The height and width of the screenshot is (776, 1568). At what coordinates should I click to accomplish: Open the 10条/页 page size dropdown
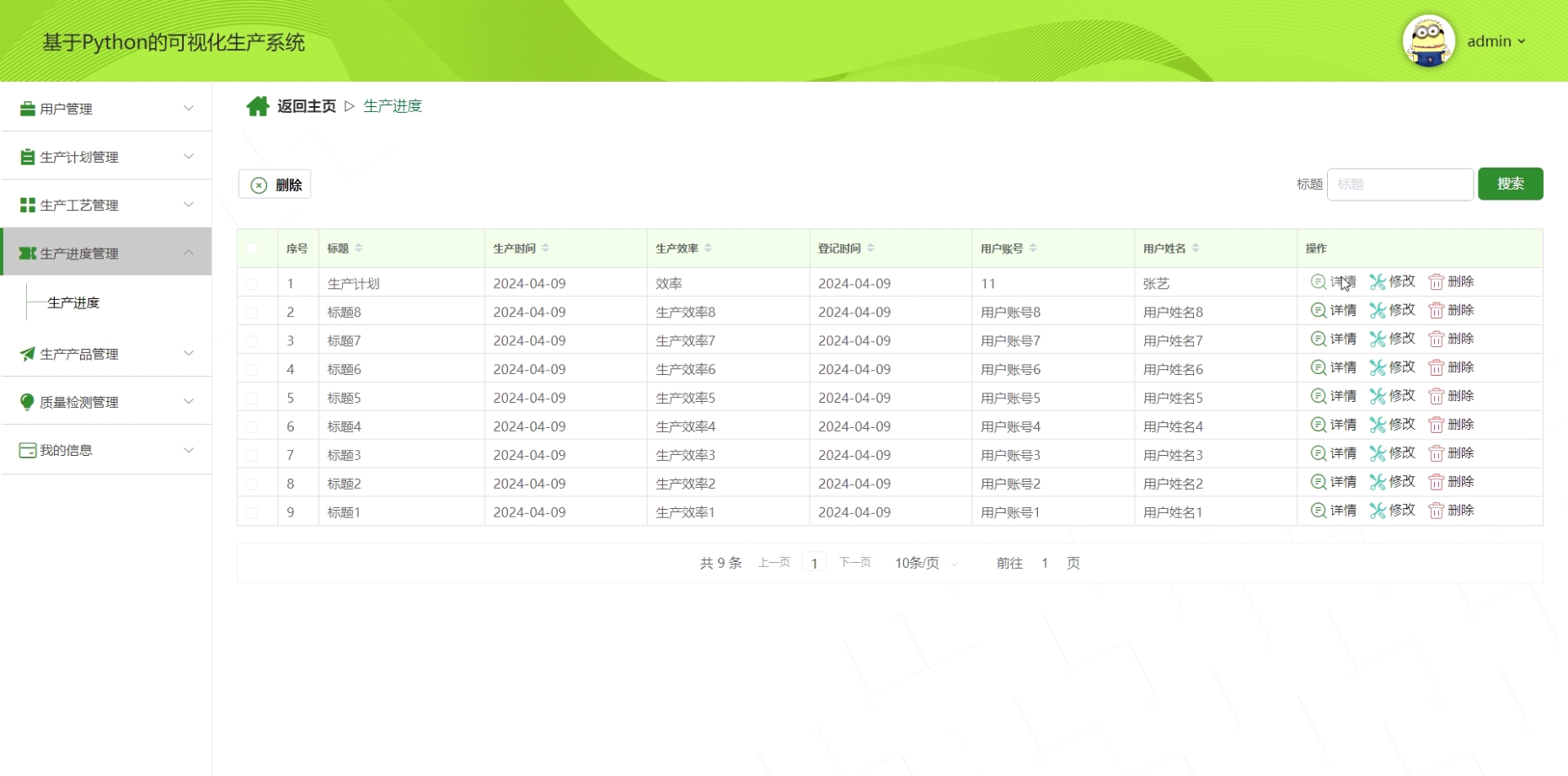pyautogui.click(x=926, y=563)
